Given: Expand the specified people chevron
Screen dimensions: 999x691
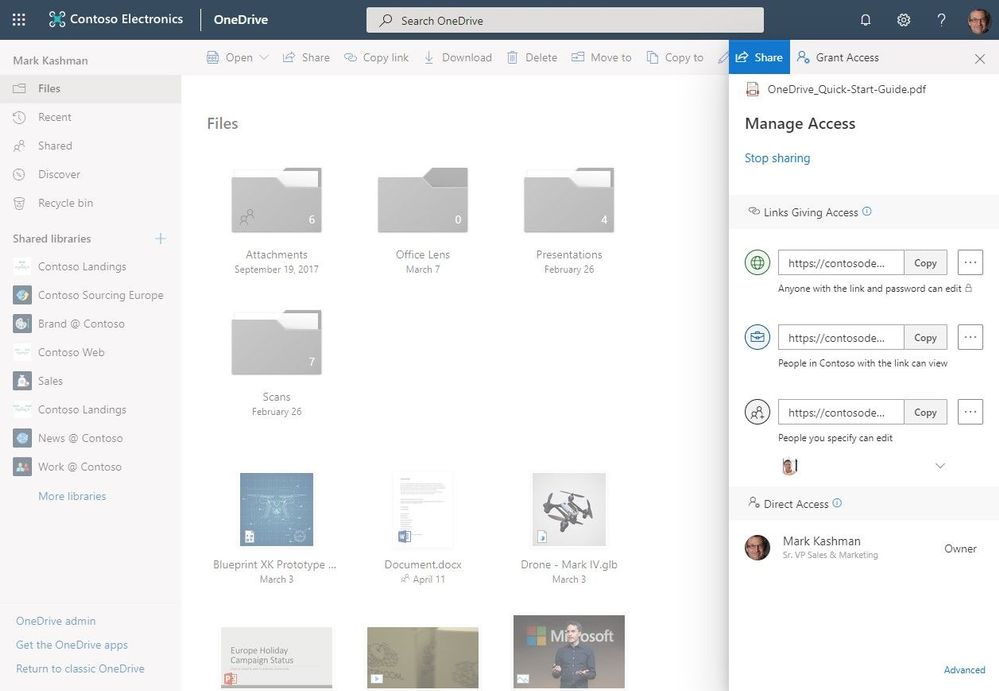Looking at the screenshot, I should 940,466.
